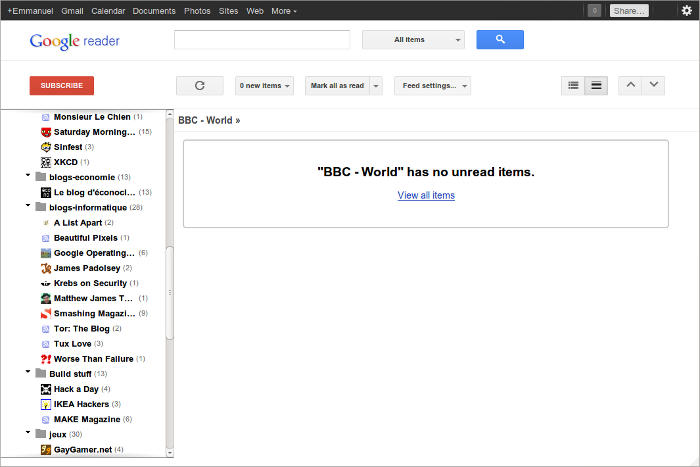Viewport: 700px width, 467px height.
Task: Click into the search input field
Action: tap(262, 40)
